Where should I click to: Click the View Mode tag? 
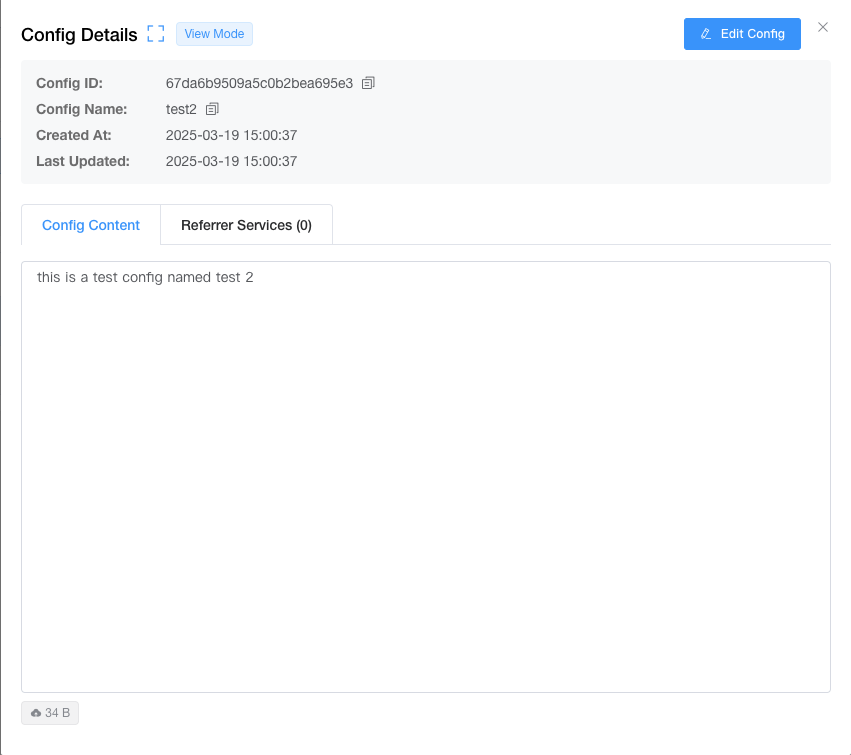tap(214, 34)
